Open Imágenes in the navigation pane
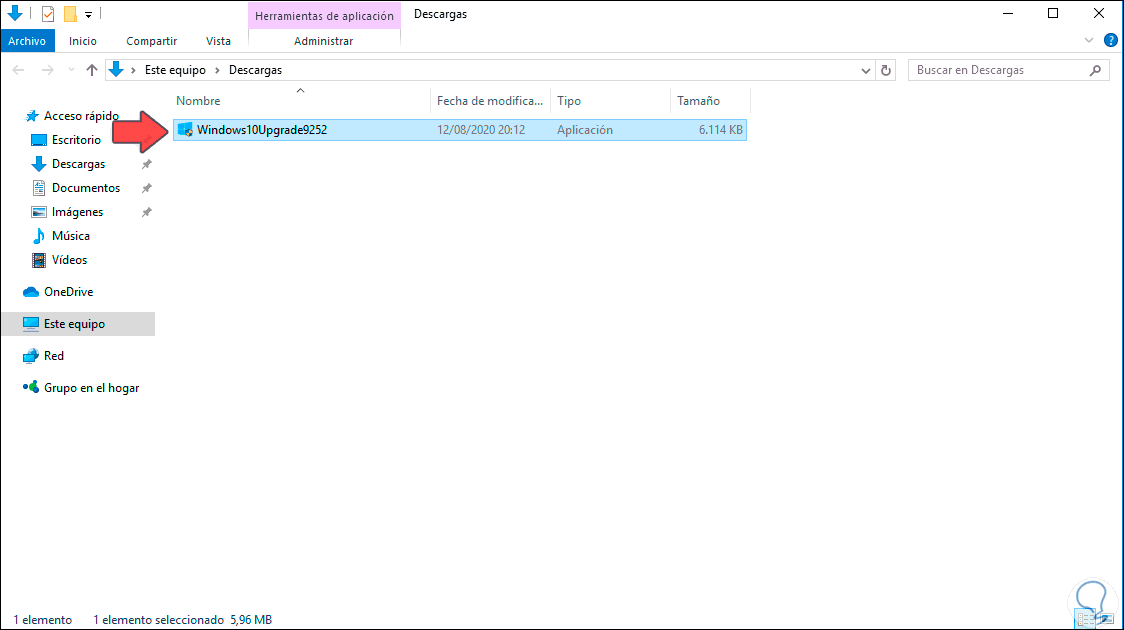The width and height of the screenshot is (1124, 630). click(77, 212)
